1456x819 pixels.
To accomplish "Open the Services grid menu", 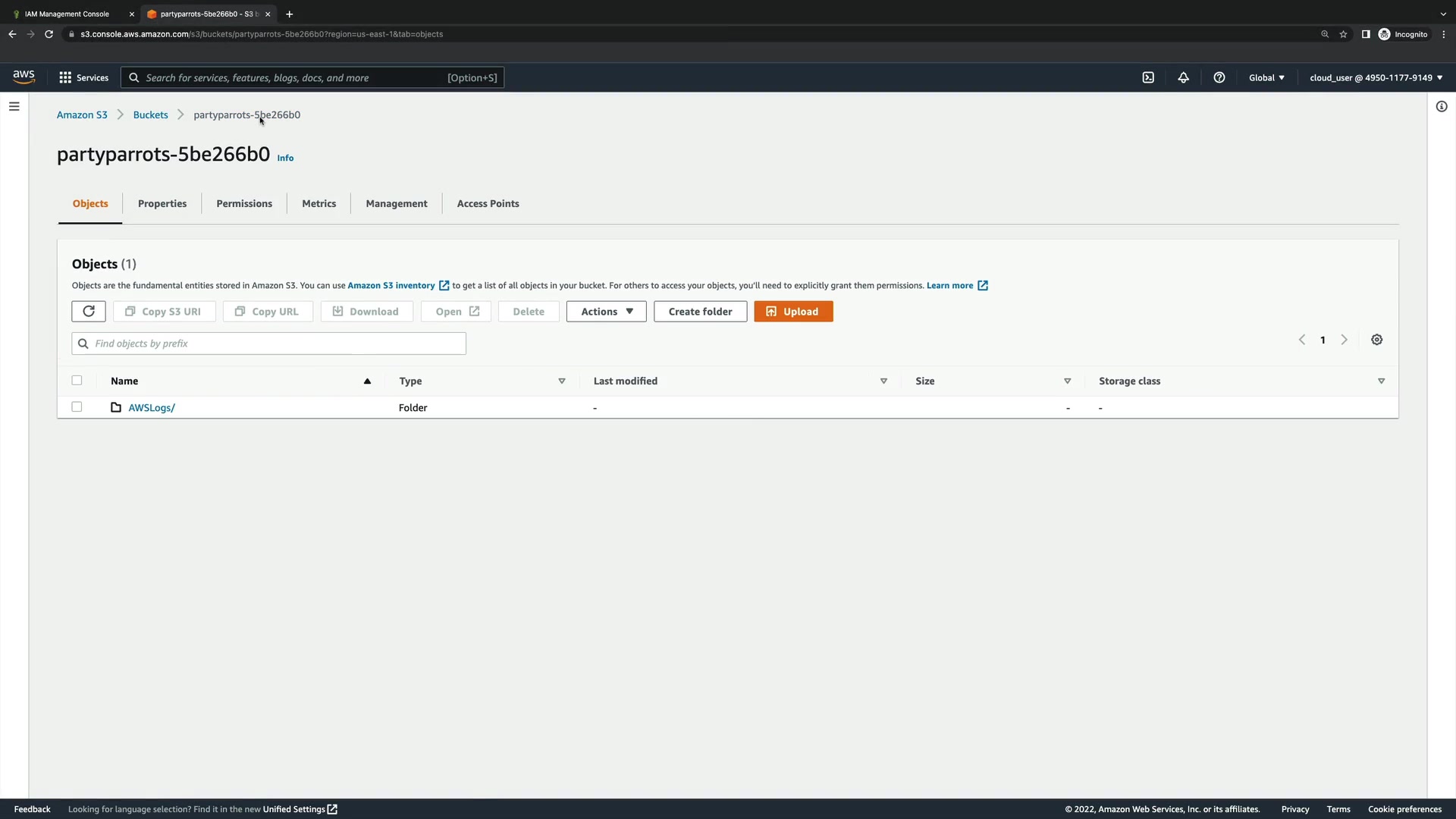I will point(83,77).
